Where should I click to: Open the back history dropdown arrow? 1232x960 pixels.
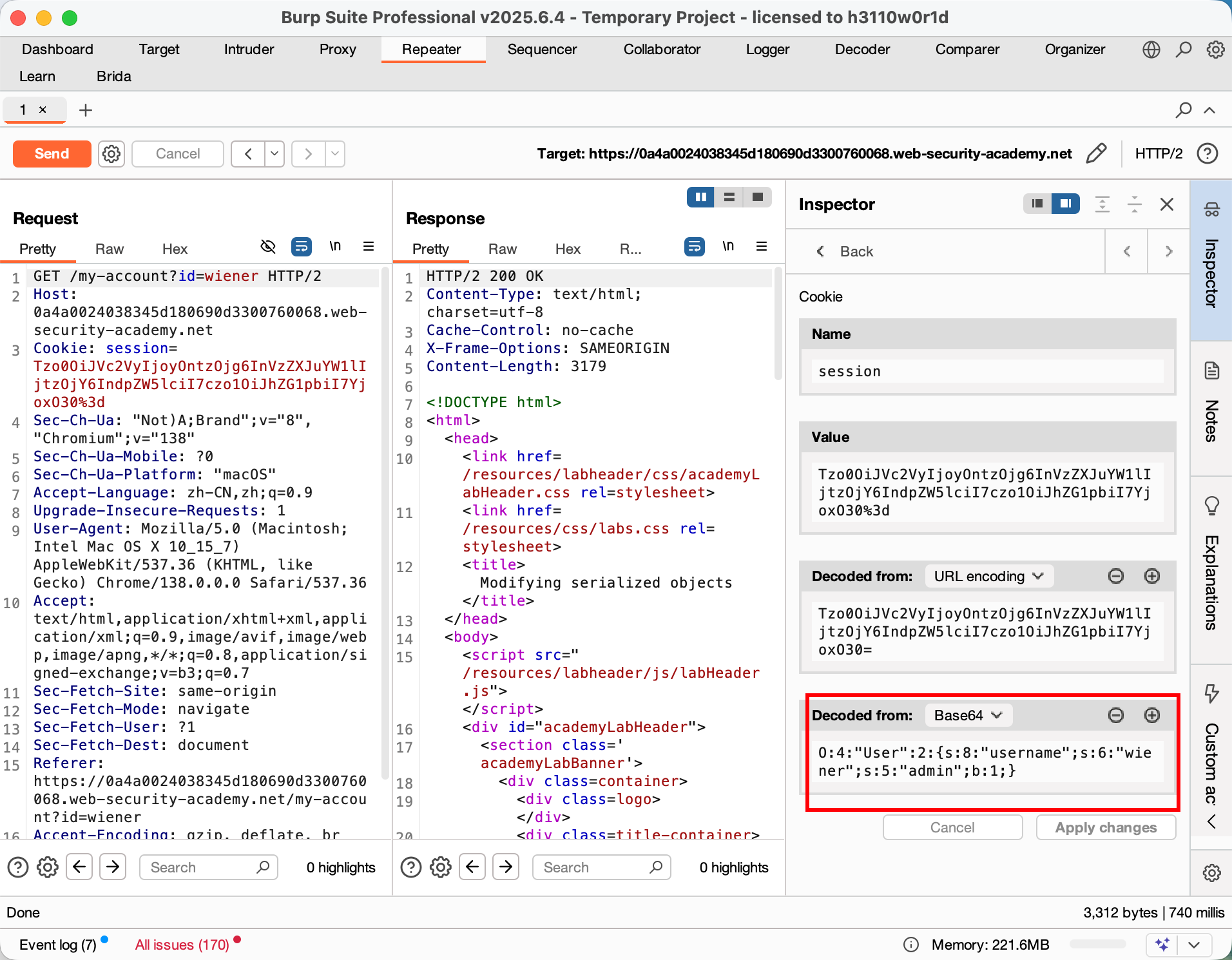tap(274, 154)
